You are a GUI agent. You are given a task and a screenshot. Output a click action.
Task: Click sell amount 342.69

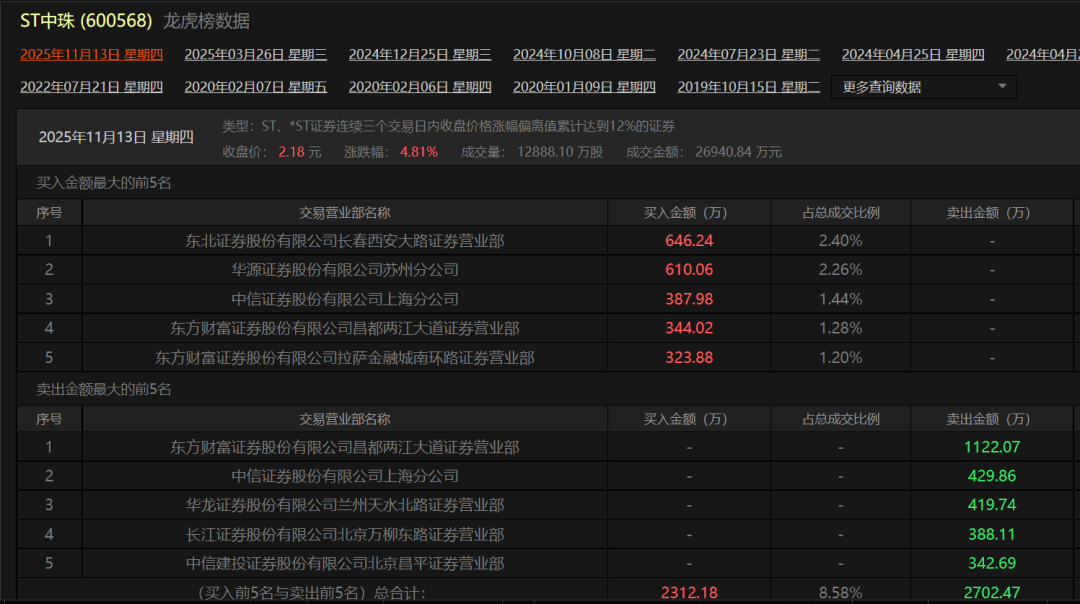coord(992,564)
